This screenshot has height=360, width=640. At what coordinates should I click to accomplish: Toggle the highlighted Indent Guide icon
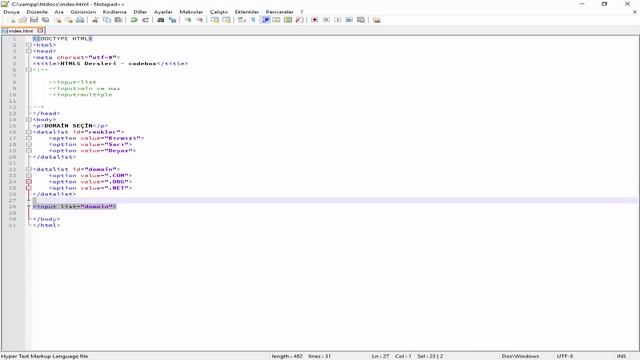(265, 20)
